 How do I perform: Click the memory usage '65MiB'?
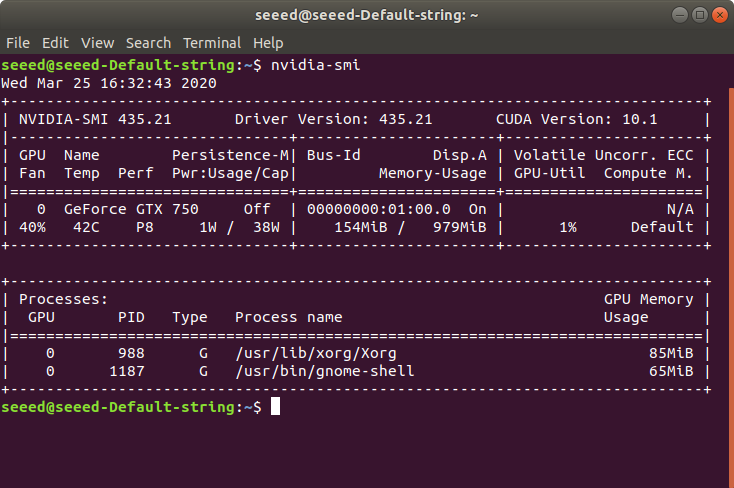pos(671,371)
